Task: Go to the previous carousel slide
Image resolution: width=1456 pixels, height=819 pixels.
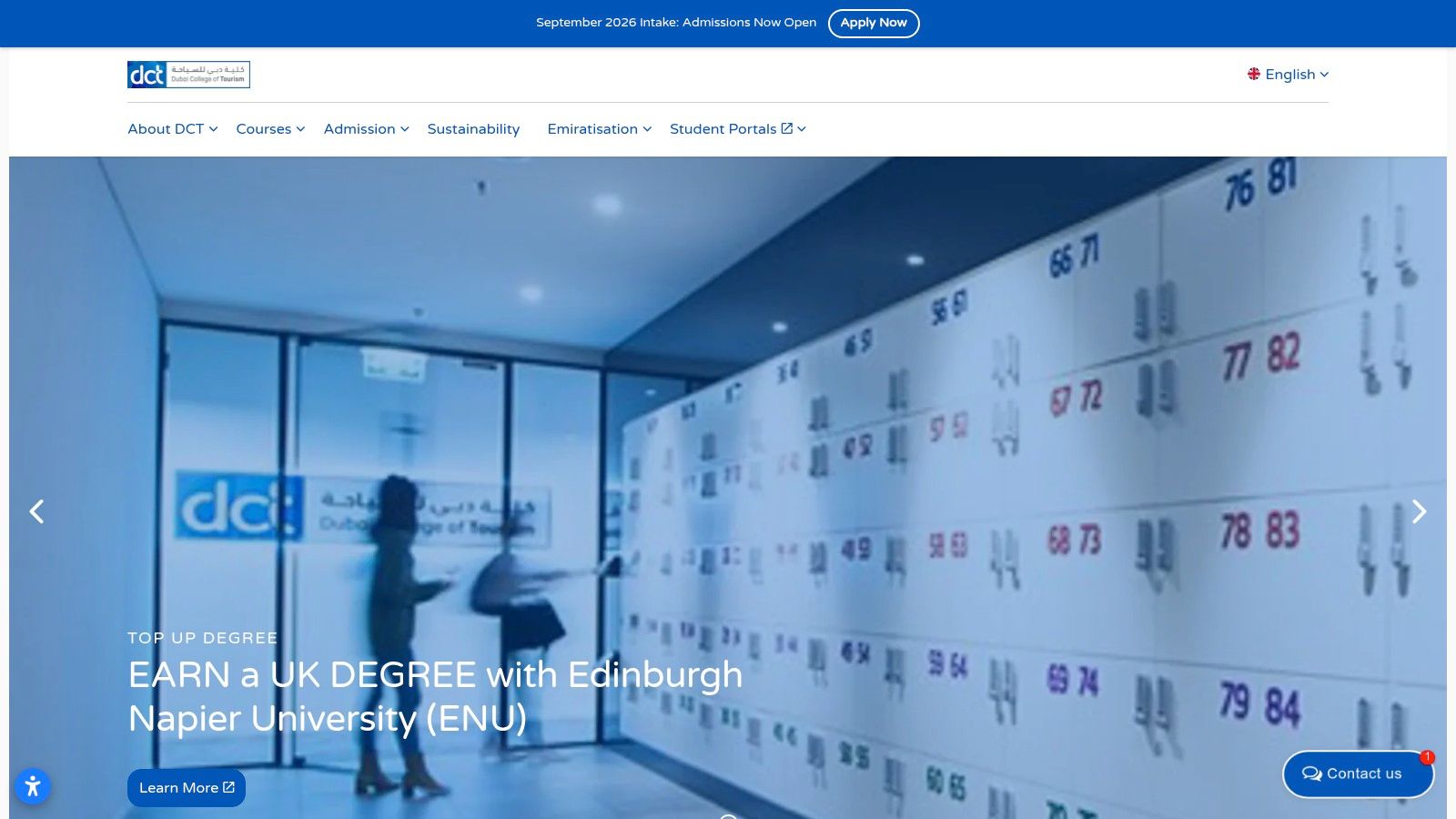Action: (x=36, y=511)
